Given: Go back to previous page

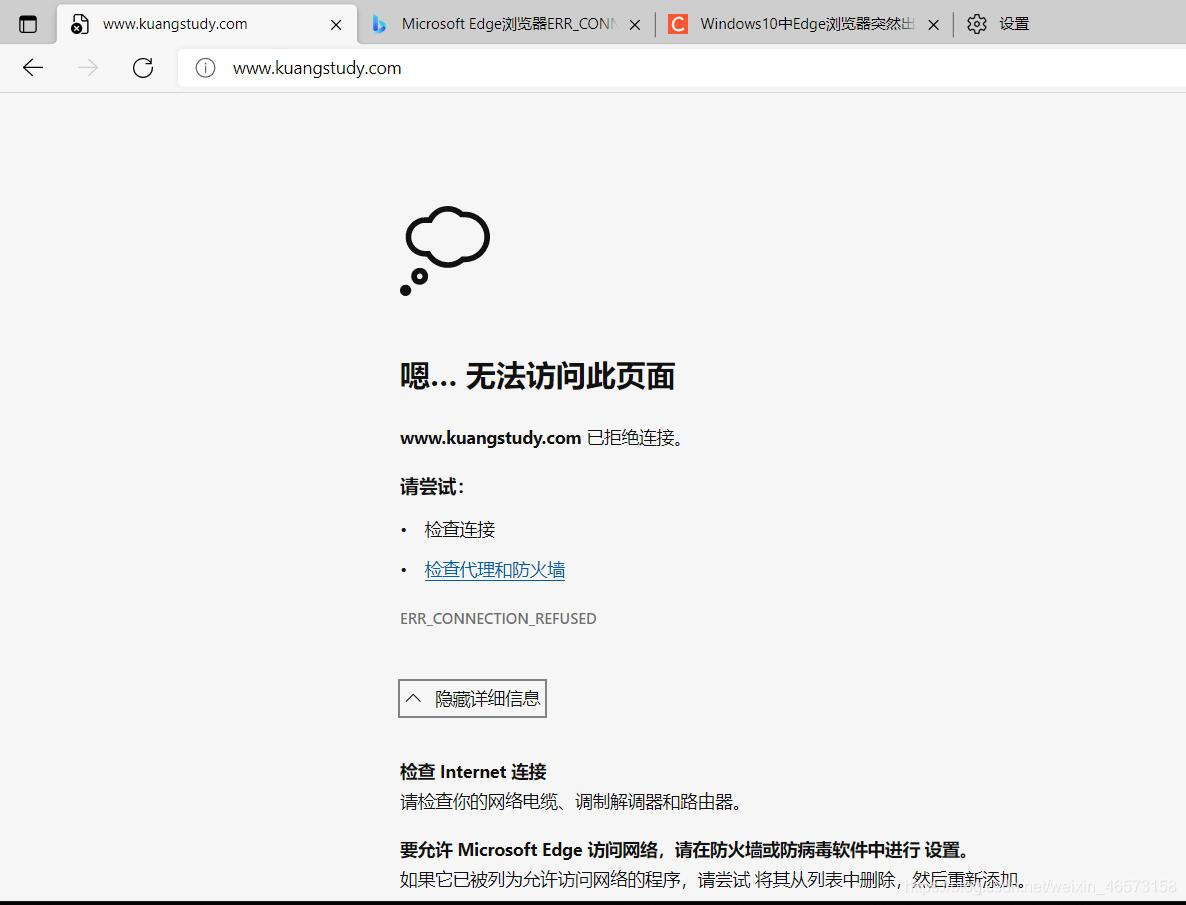Looking at the screenshot, I should [33, 68].
